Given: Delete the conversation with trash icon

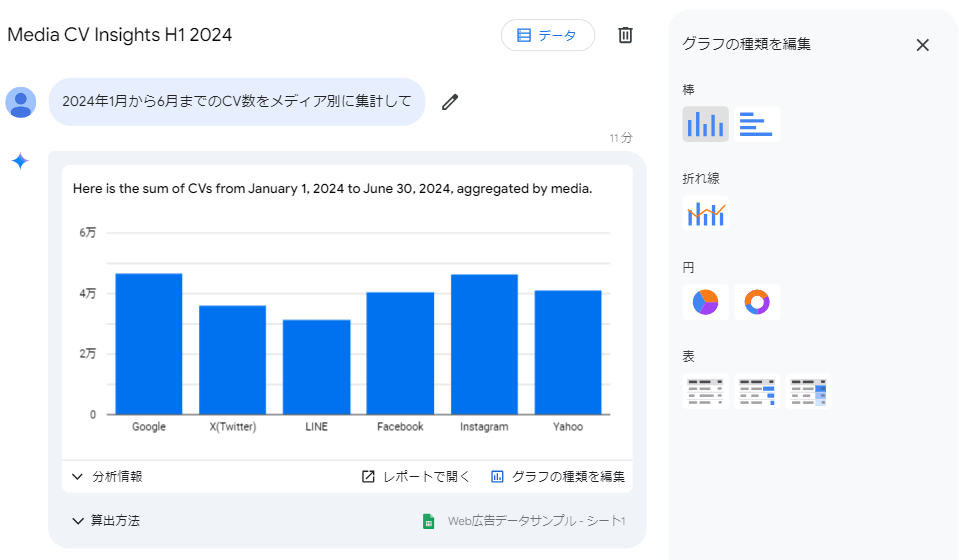Looking at the screenshot, I should tap(625, 35).
